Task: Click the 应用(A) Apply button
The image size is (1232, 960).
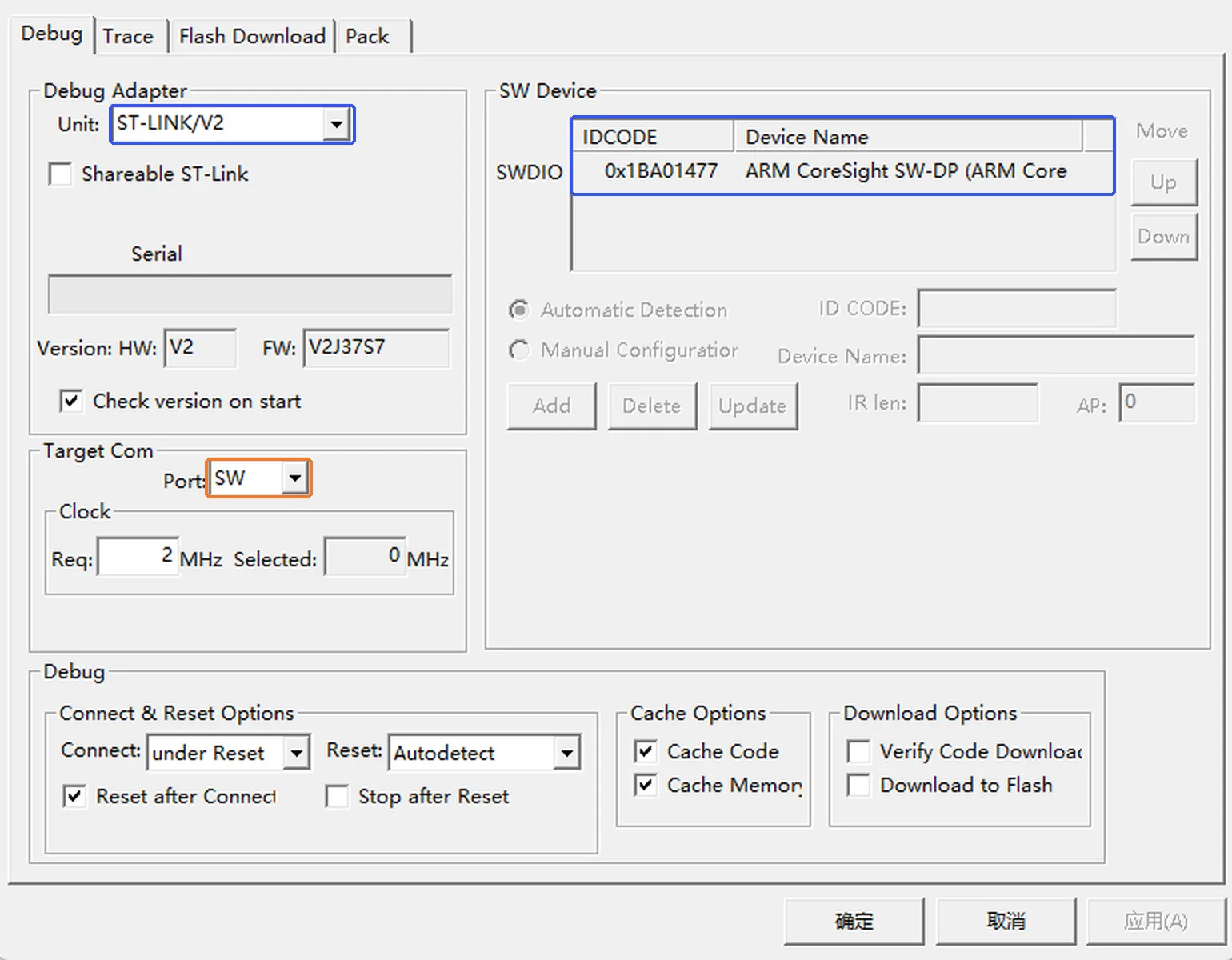Action: (x=1156, y=921)
